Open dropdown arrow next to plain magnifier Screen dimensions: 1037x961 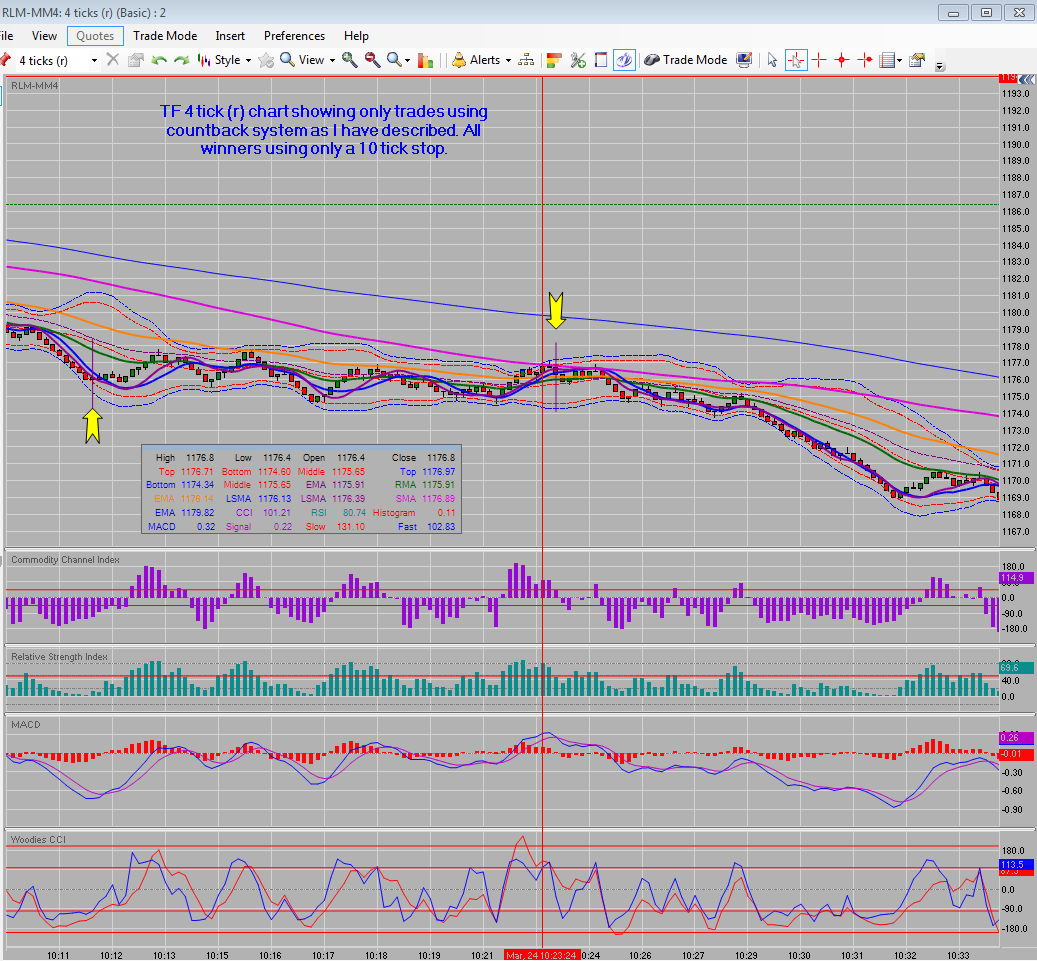tap(407, 61)
